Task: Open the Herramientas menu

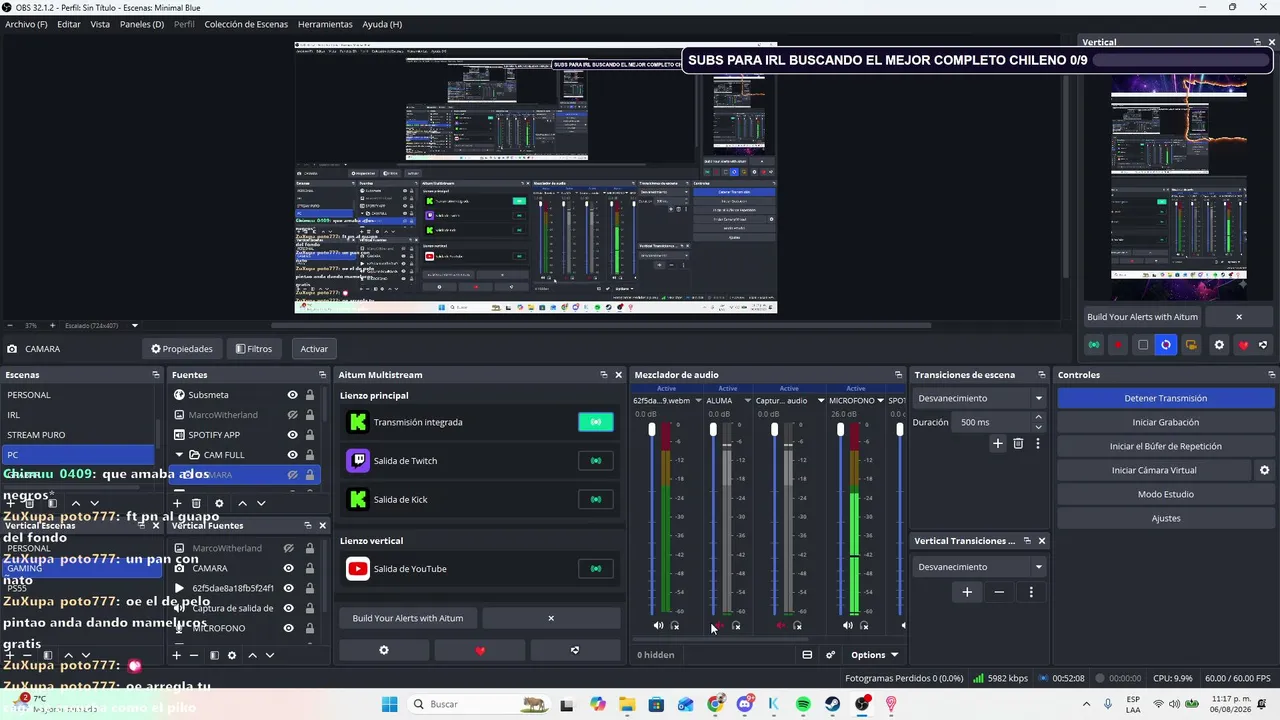Action: coord(325,24)
